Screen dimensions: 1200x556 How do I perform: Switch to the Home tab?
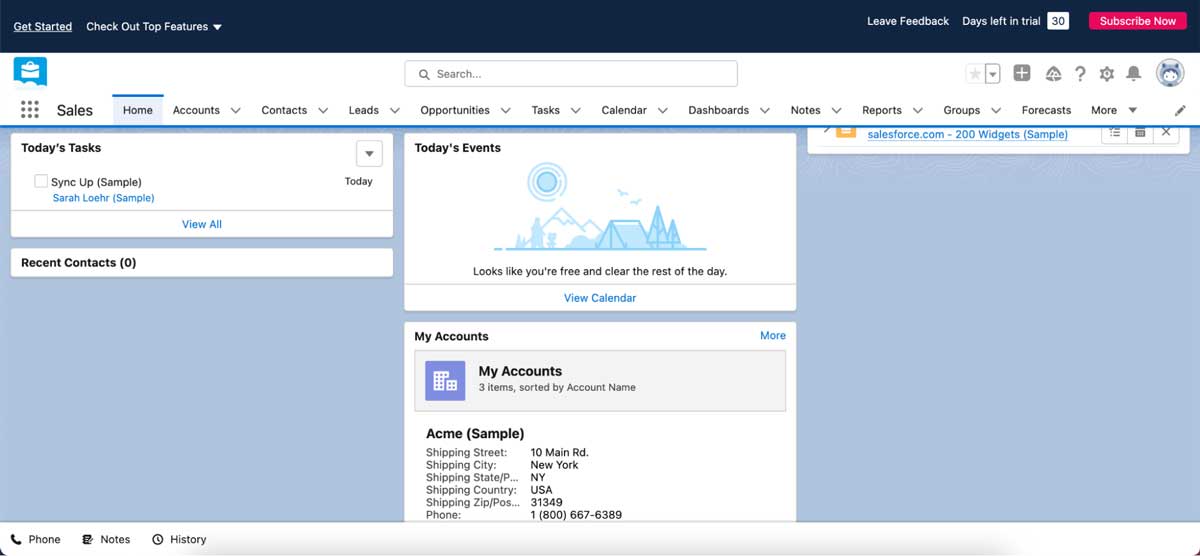(x=138, y=110)
